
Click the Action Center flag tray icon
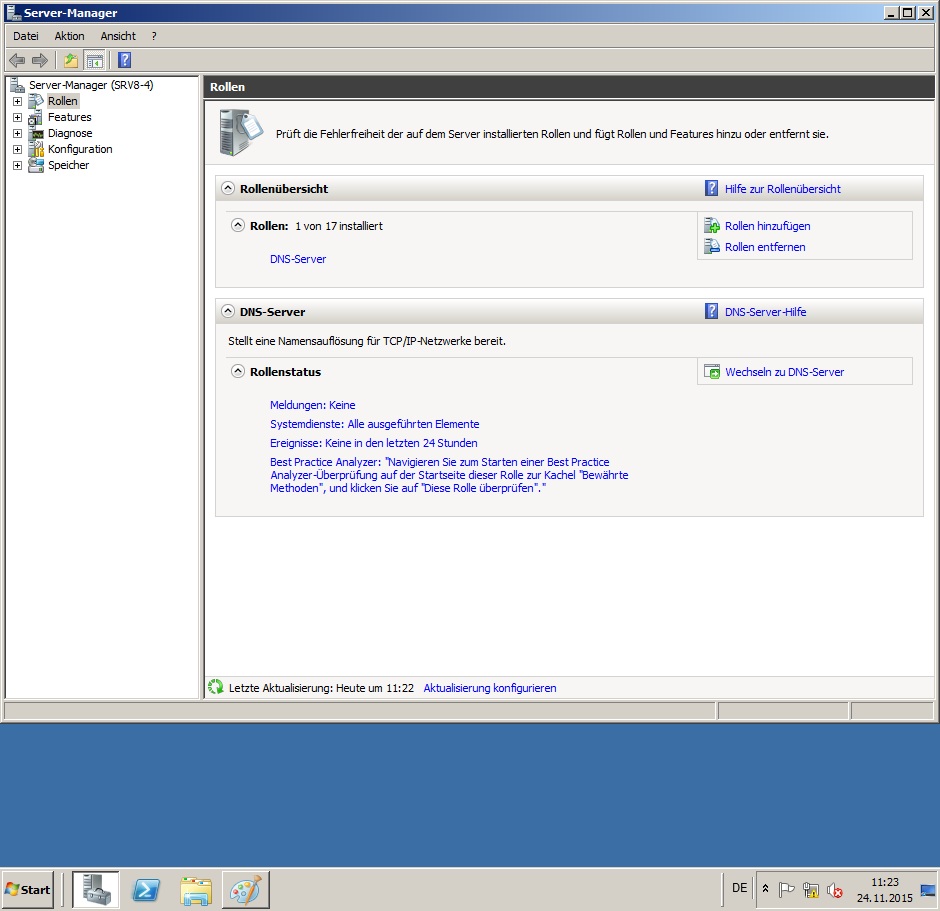click(787, 890)
